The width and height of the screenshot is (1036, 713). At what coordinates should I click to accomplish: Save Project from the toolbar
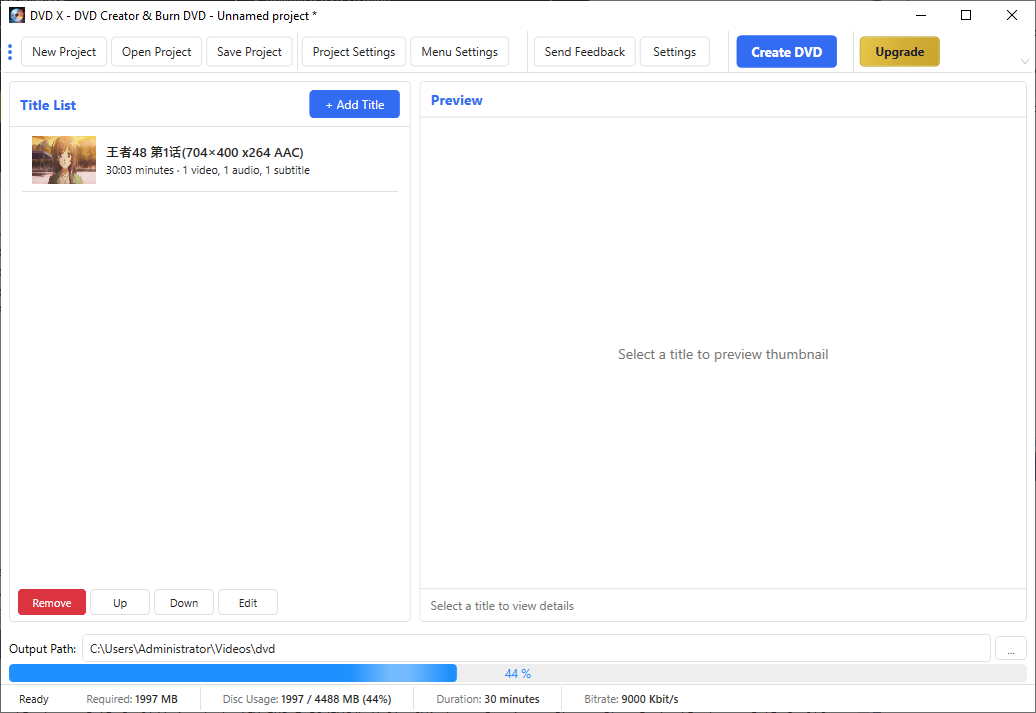click(x=249, y=52)
